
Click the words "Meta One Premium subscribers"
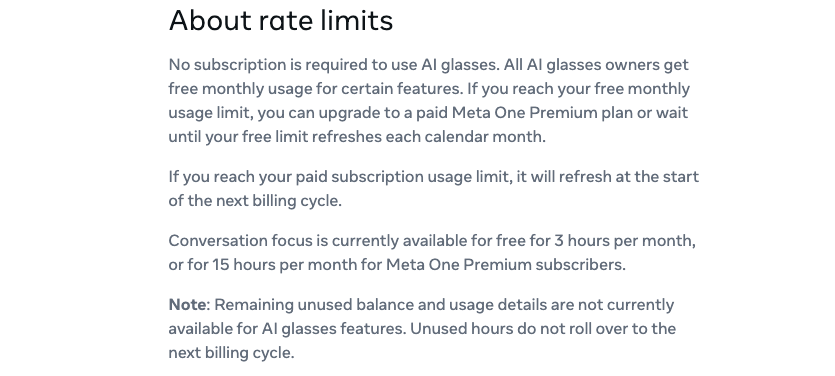click(x=504, y=265)
